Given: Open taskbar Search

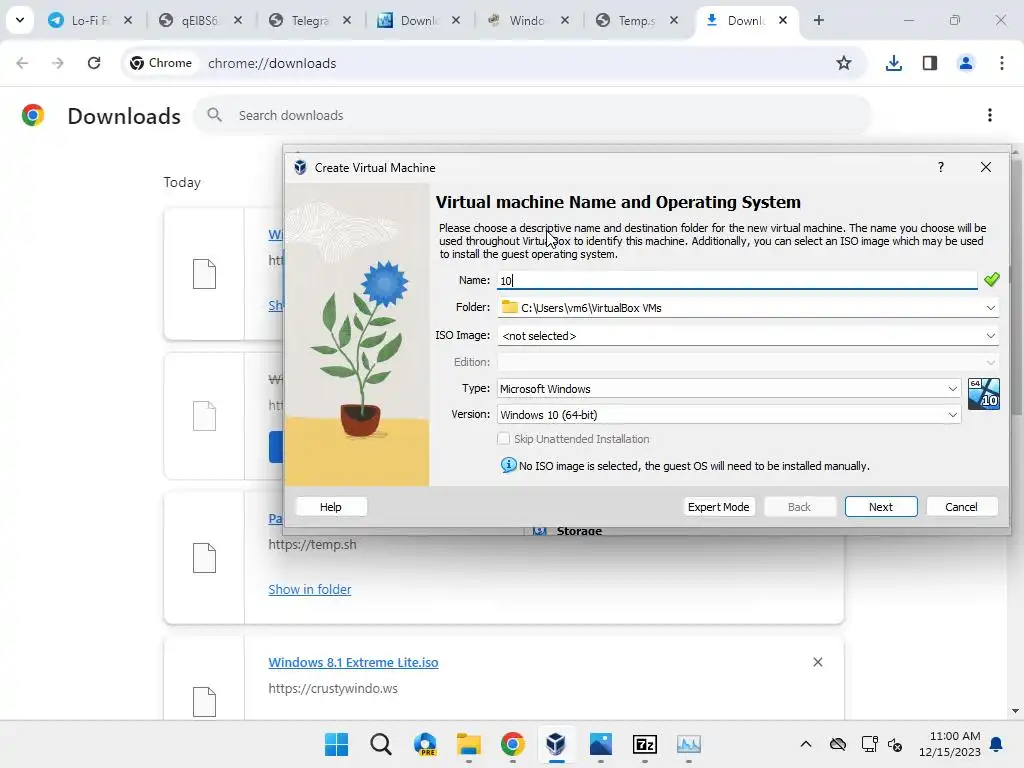Looking at the screenshot, I should point(381,744).
